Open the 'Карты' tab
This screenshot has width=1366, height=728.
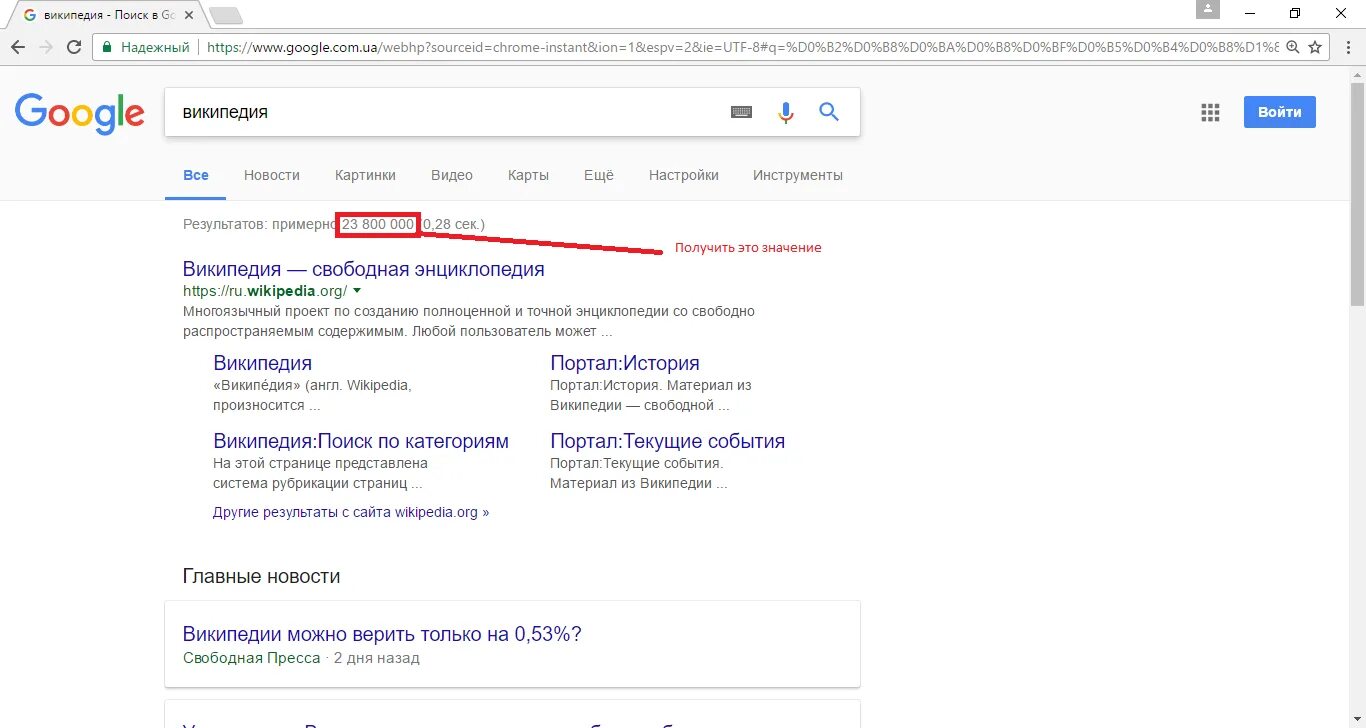[x=528, y=175]
